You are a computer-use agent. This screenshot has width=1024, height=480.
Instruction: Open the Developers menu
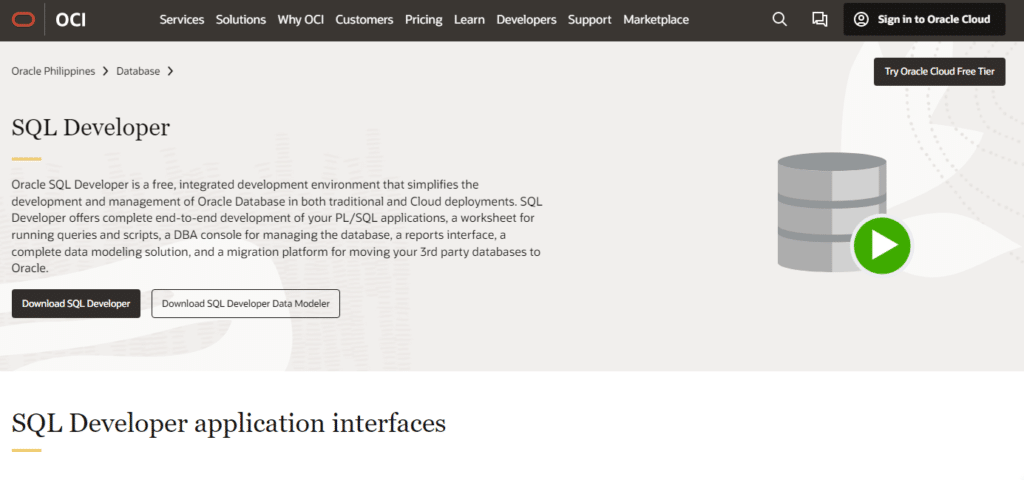coord(526,20)
